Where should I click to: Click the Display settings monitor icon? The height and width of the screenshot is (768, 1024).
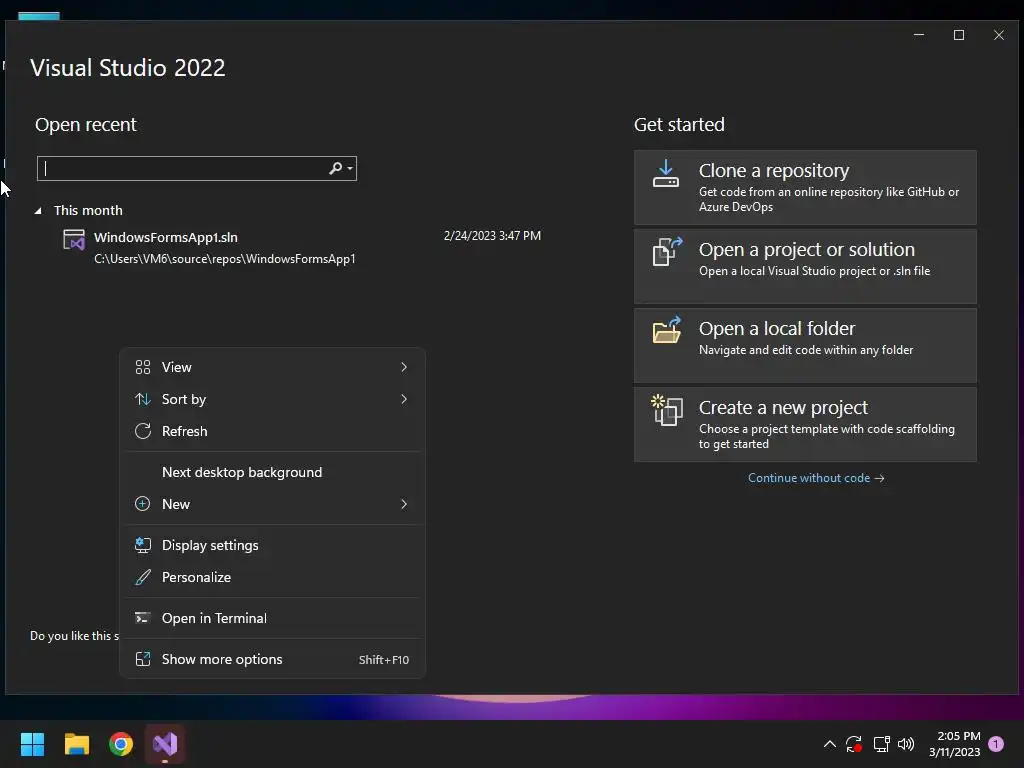tap(142, 545)
